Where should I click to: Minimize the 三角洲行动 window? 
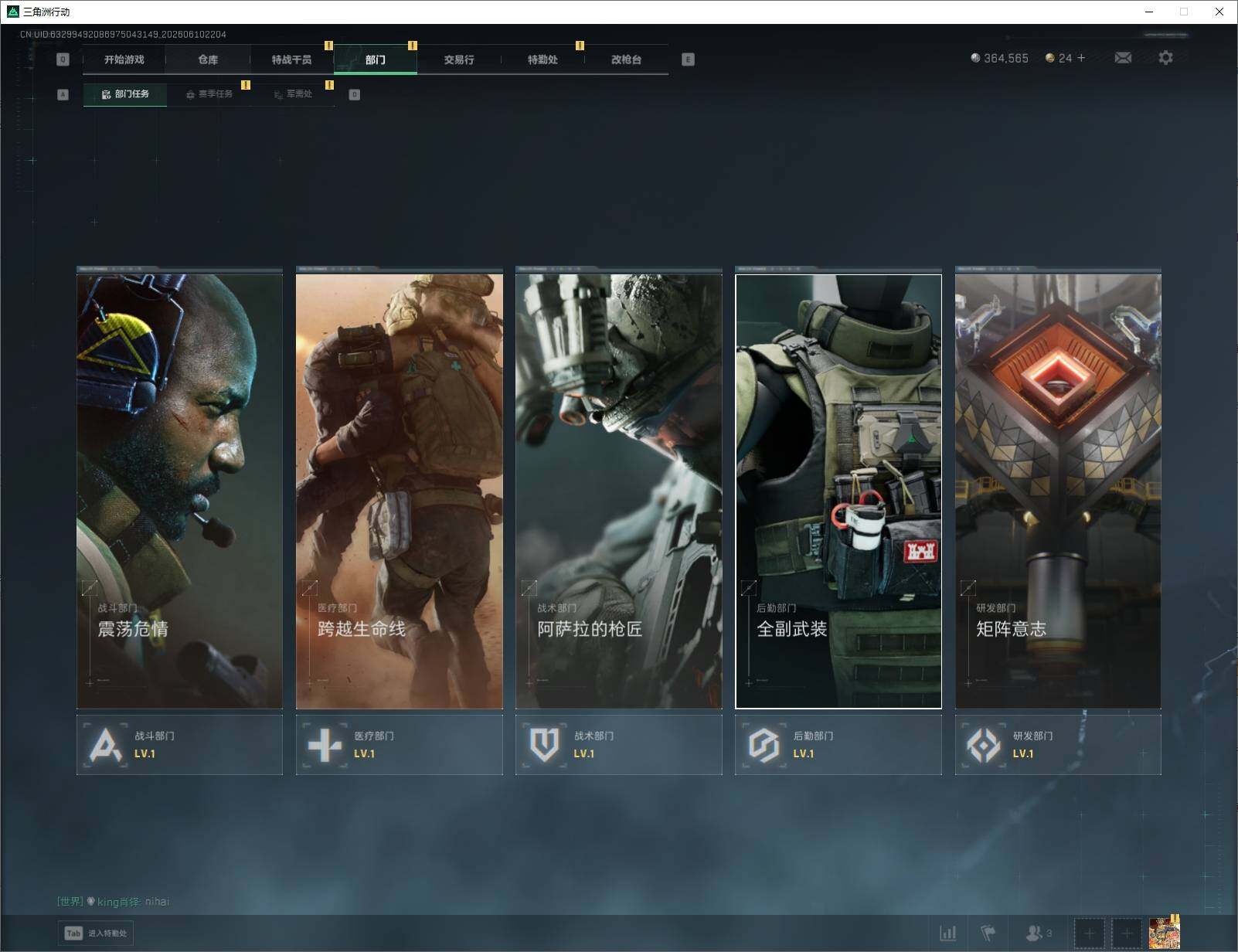[1148, 12]
